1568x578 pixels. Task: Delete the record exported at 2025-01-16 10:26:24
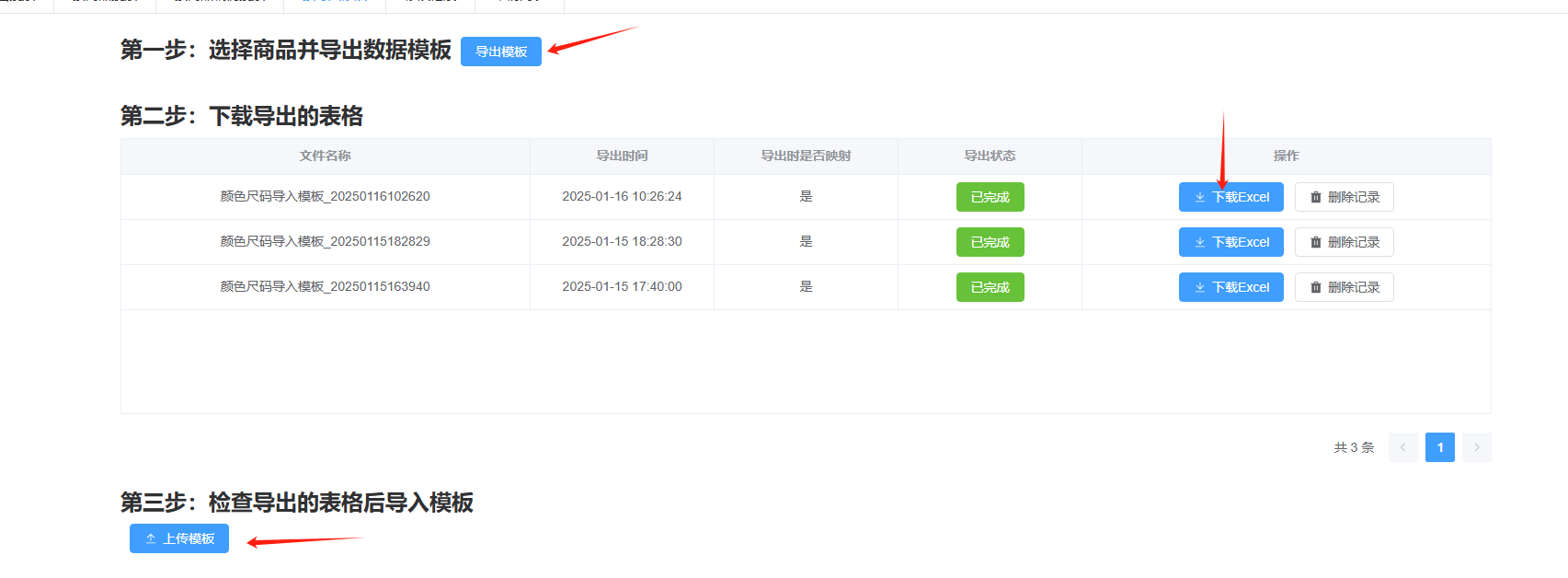point(1344,197)
